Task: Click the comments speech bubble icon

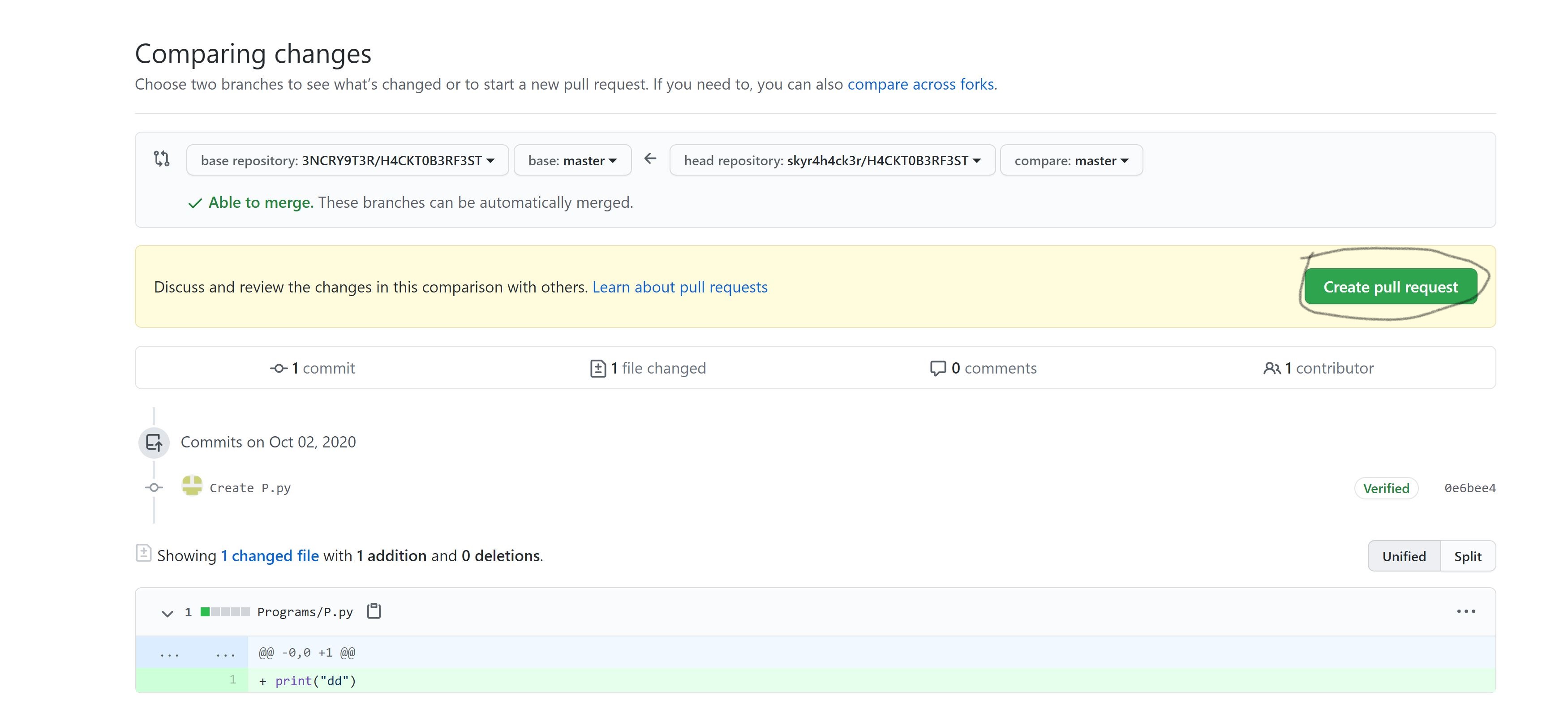Action: [x=937, y=368]
